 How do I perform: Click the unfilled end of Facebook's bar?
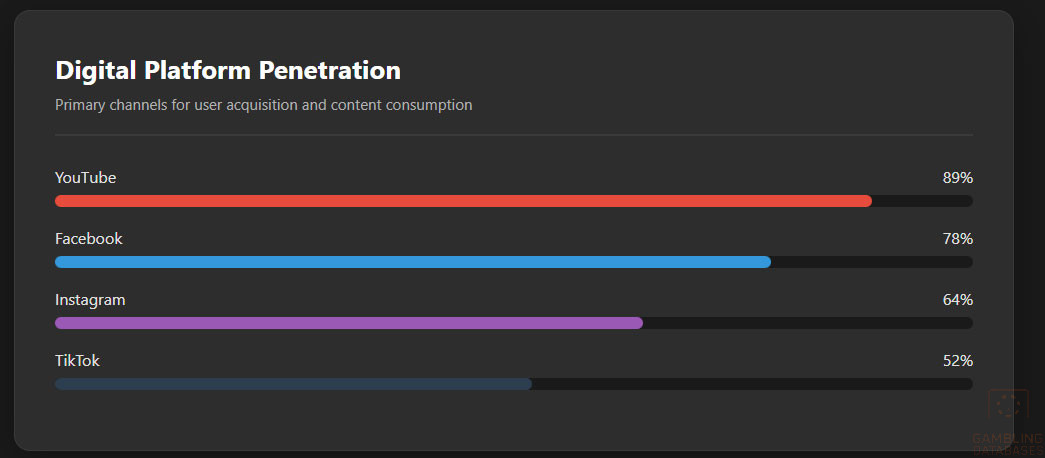(x=872, y=262)
